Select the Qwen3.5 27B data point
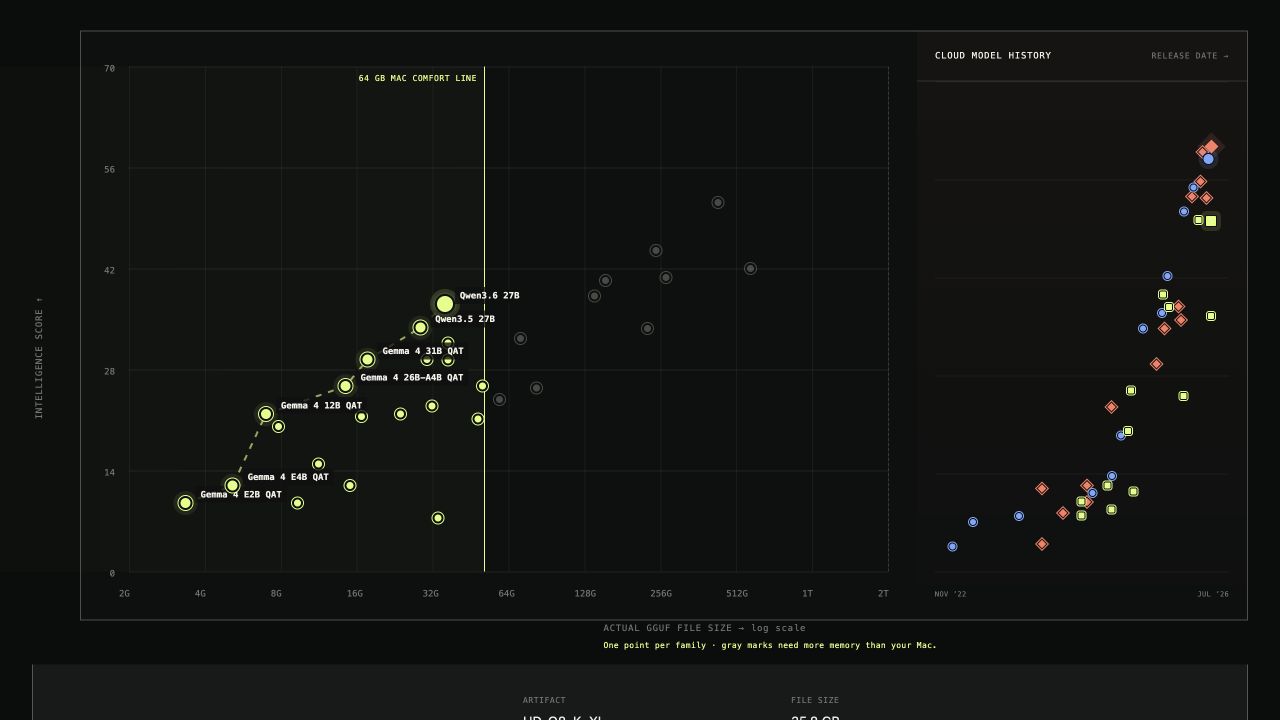The image size is (1280, 720). pos(420,328)
